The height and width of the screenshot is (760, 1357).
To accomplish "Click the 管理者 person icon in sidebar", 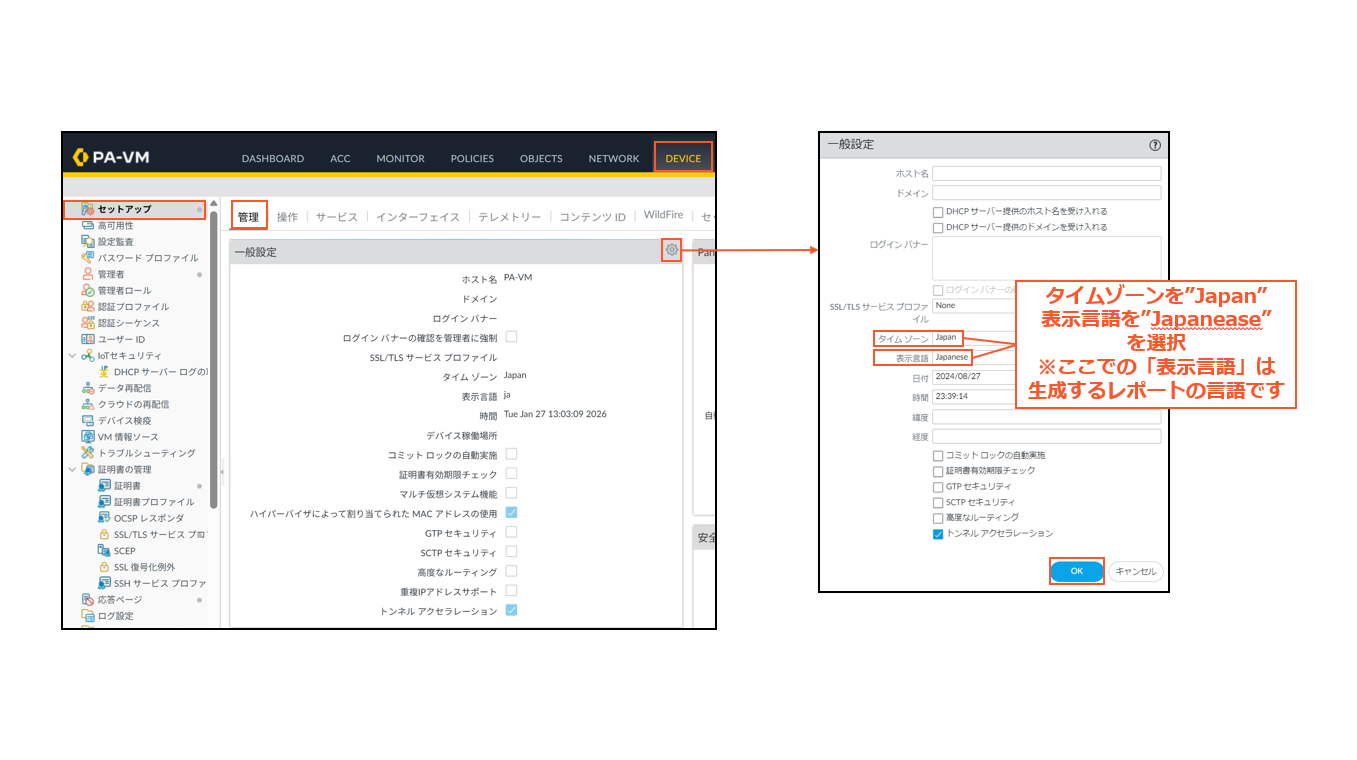I will point(88,274).
